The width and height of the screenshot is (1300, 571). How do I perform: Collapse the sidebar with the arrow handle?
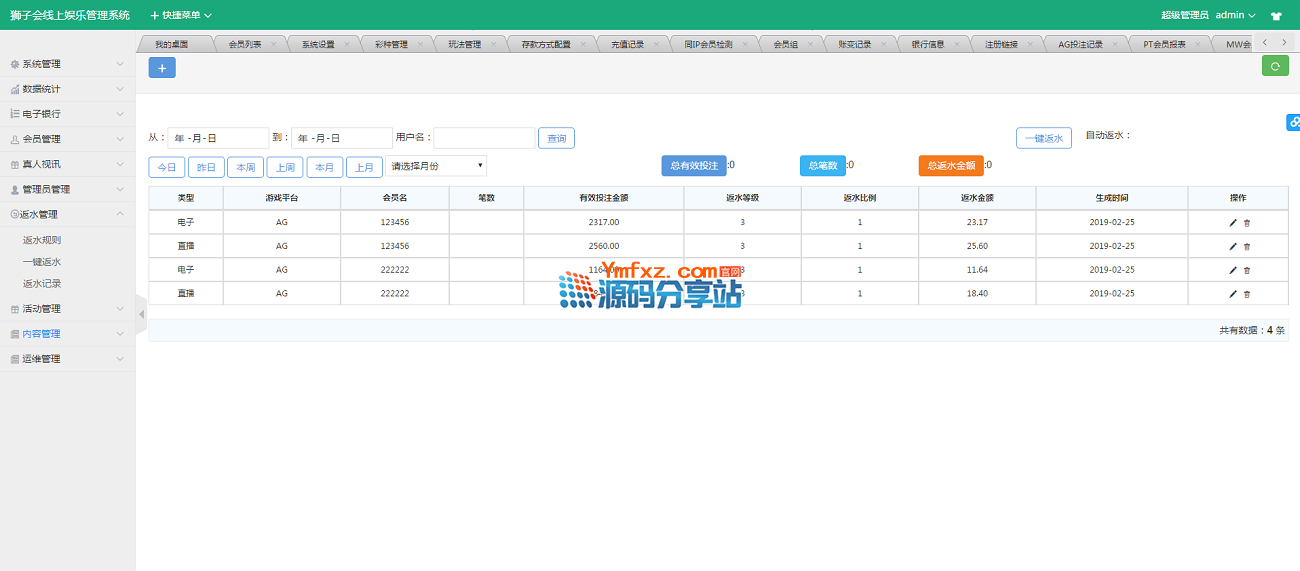pyautogui.click(x=141, y=314)
